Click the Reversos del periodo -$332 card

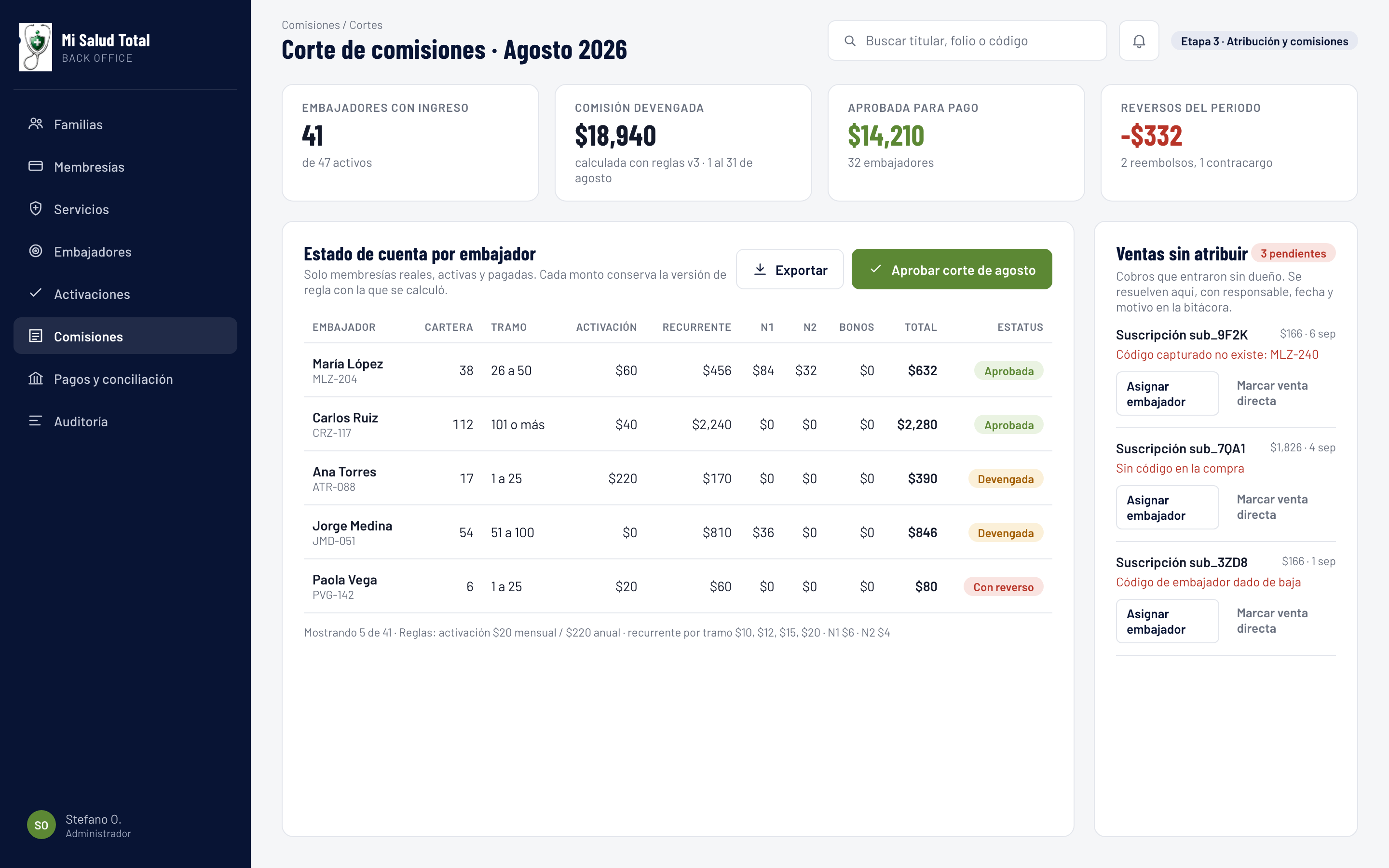[1229, 143]
